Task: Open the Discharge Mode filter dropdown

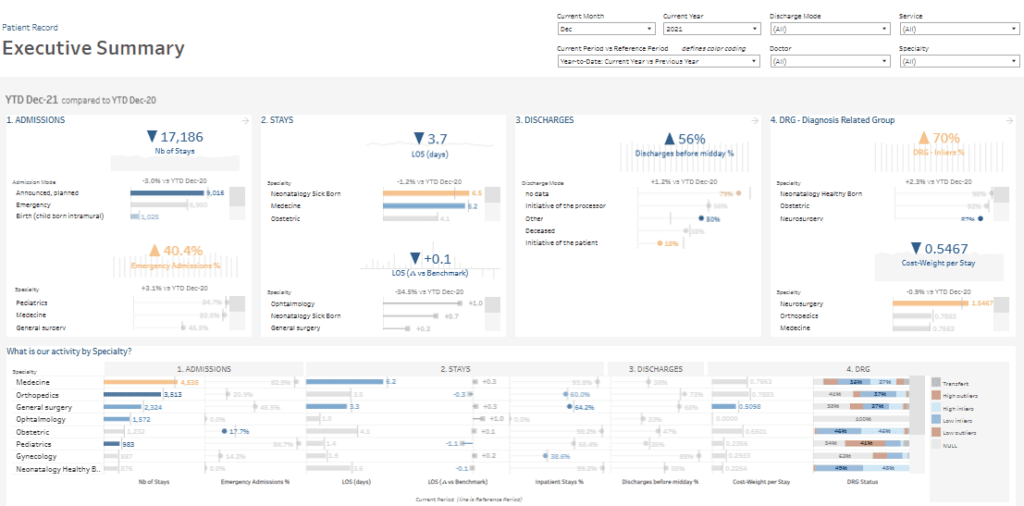Action: click(x=829, y=29)
